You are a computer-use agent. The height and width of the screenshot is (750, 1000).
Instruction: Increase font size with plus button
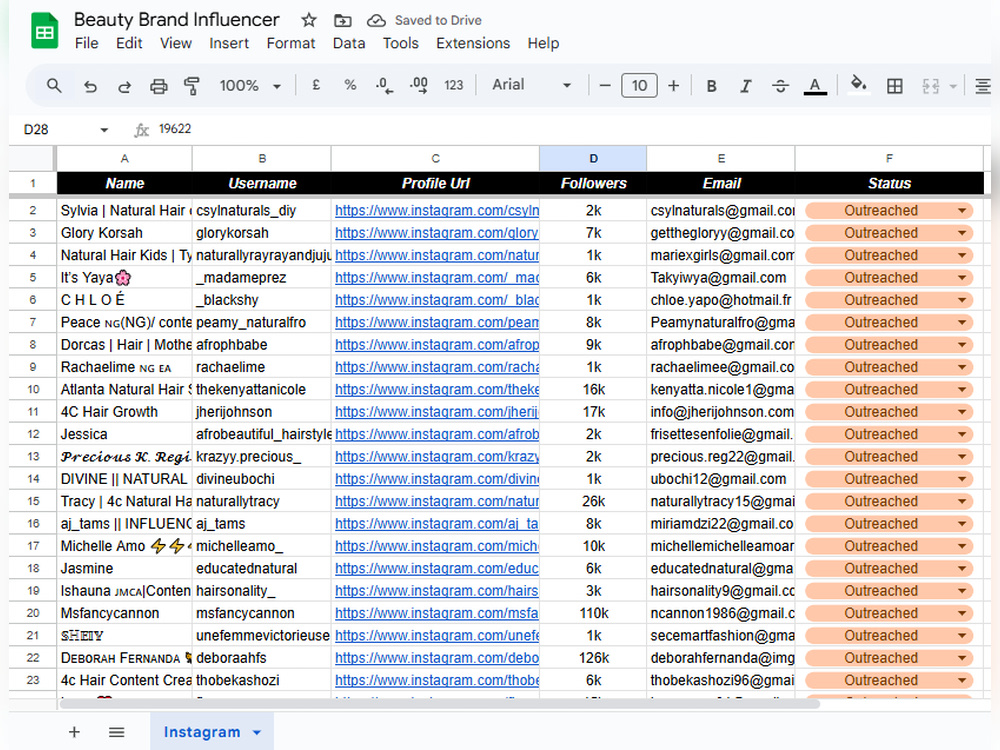coord(673,85)
